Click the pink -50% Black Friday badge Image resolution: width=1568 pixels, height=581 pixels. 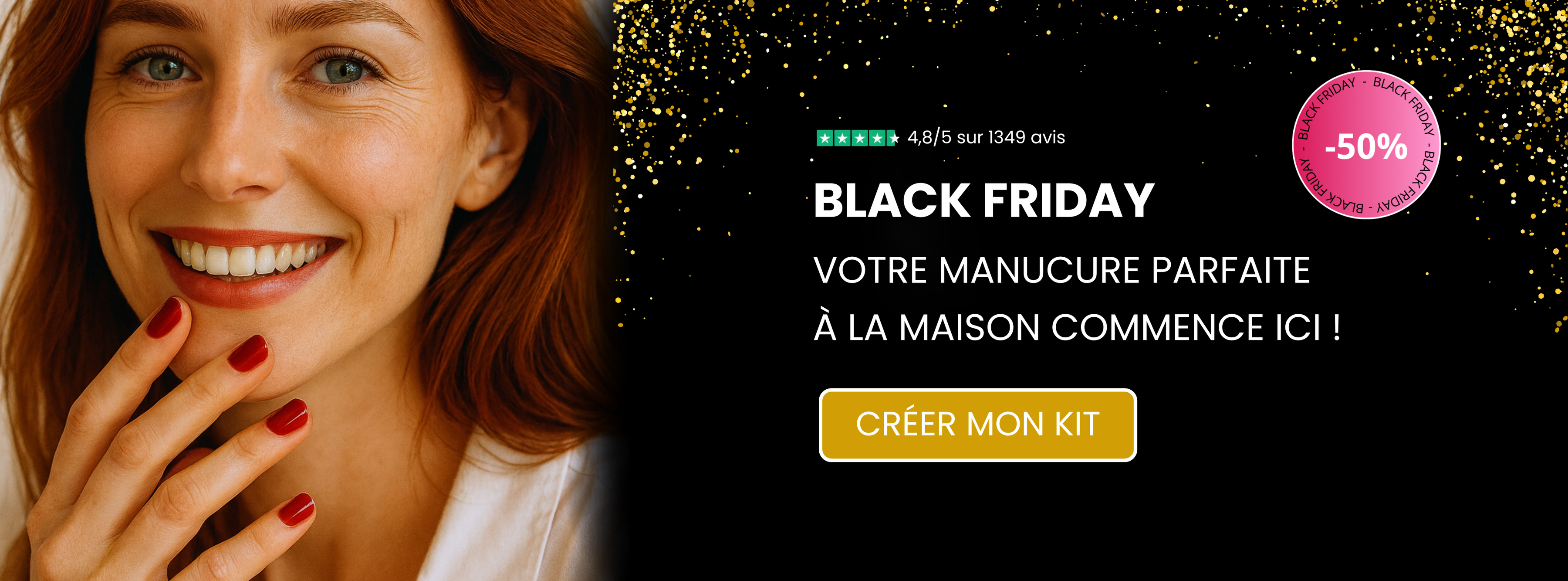tap(1366, 144)
